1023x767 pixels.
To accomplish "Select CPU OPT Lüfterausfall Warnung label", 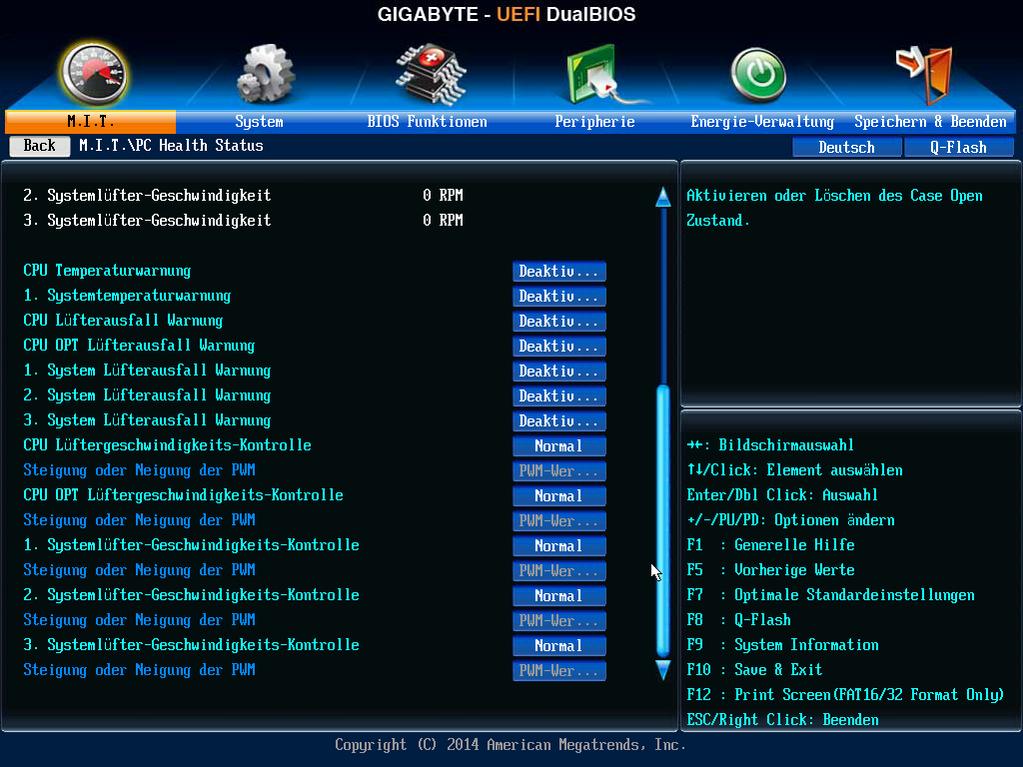I will [x=139, y=345].
